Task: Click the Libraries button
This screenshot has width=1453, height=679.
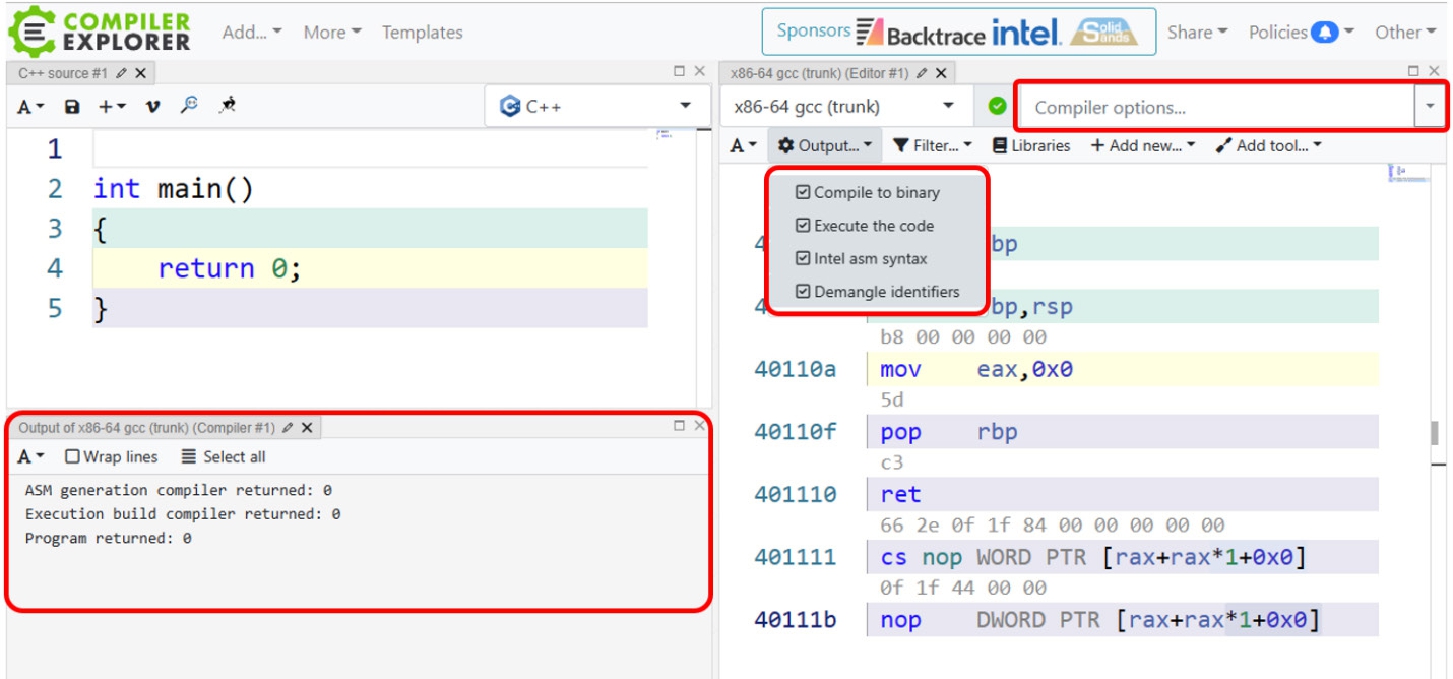Action: pyautogui.click(x=1031, y=146)
